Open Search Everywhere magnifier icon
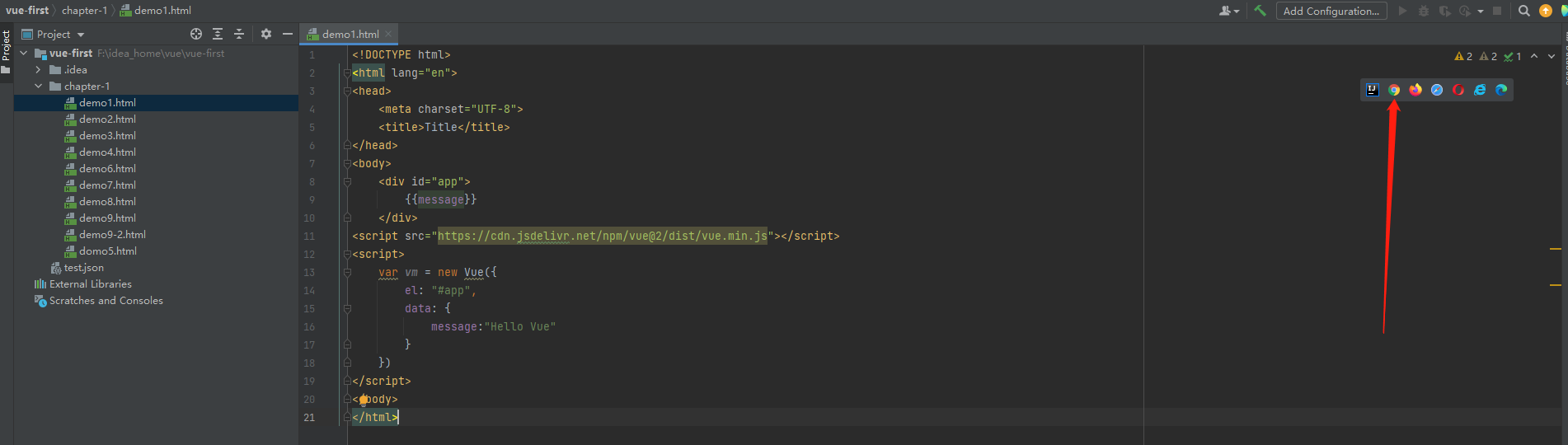This screenshot has width=1568, height=445. pyautogui.click(x=1524, y=11)
